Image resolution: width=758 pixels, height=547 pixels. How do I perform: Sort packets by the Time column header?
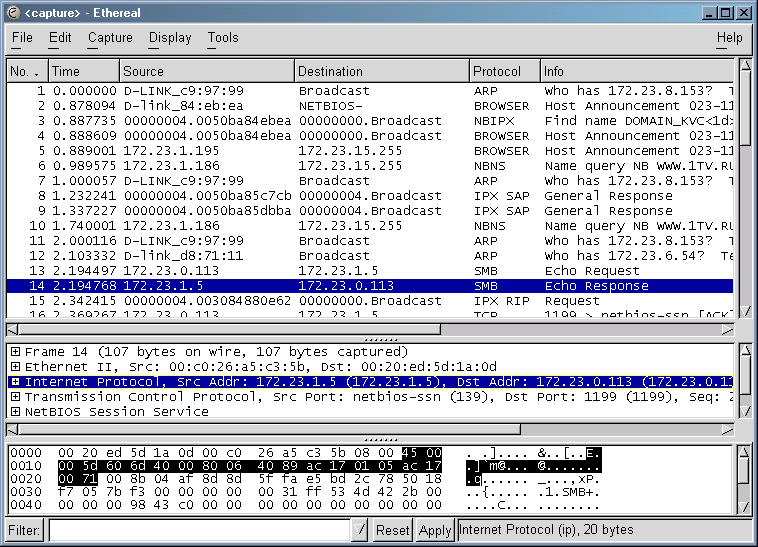84,72
